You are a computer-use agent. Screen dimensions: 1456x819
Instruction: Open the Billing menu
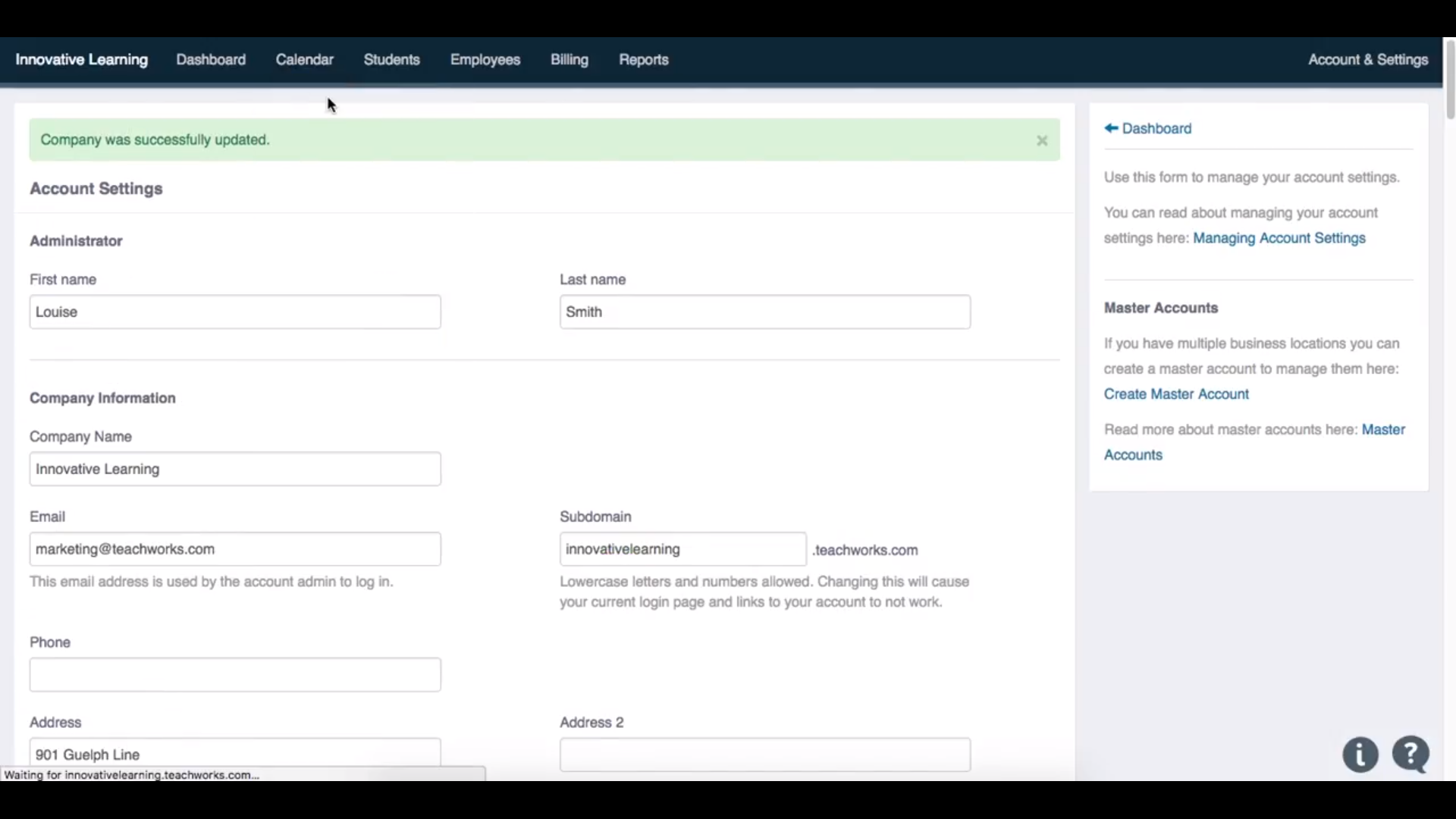569,60
